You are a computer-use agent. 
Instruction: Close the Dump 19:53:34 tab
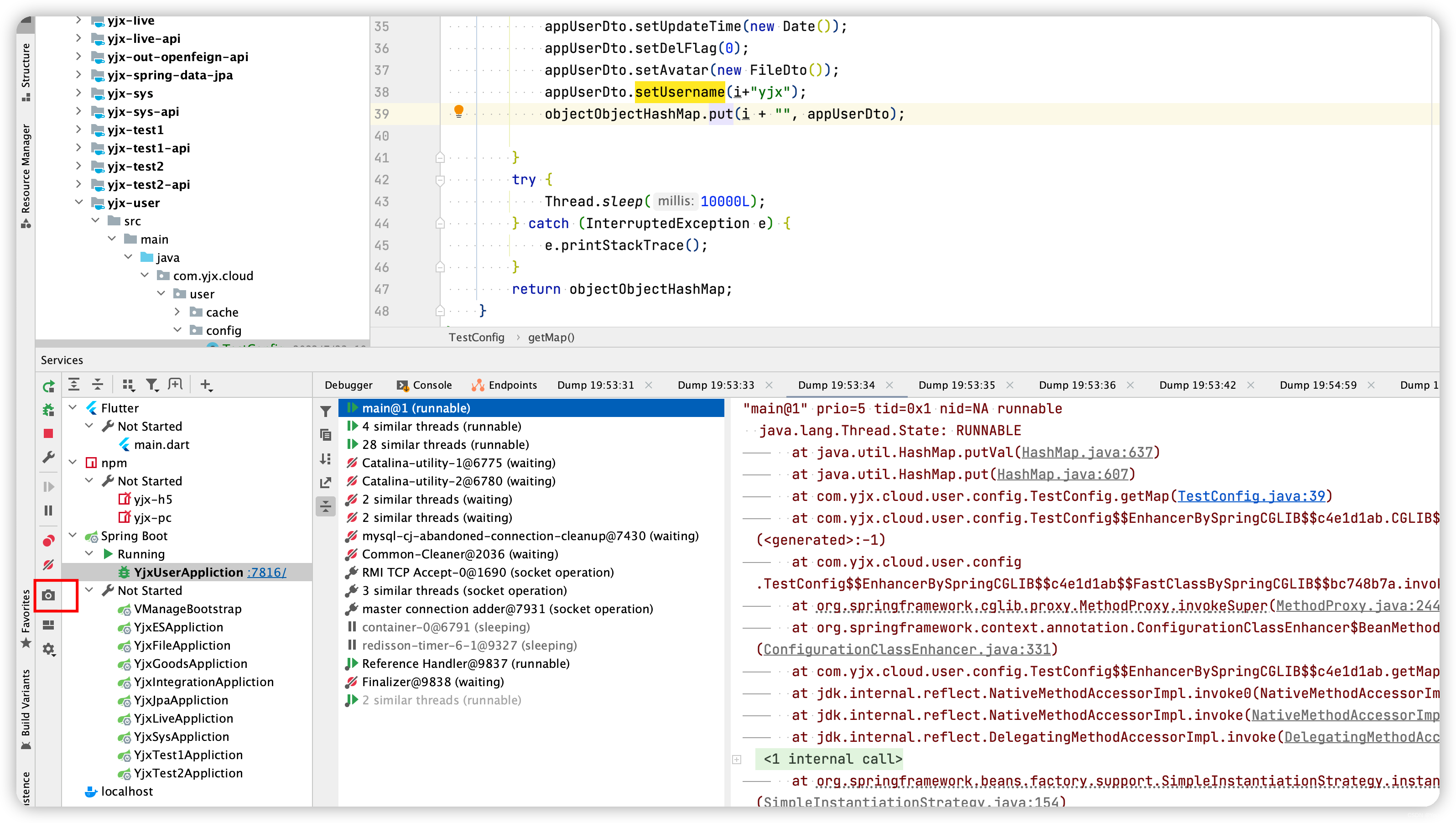tap(889, 385)
